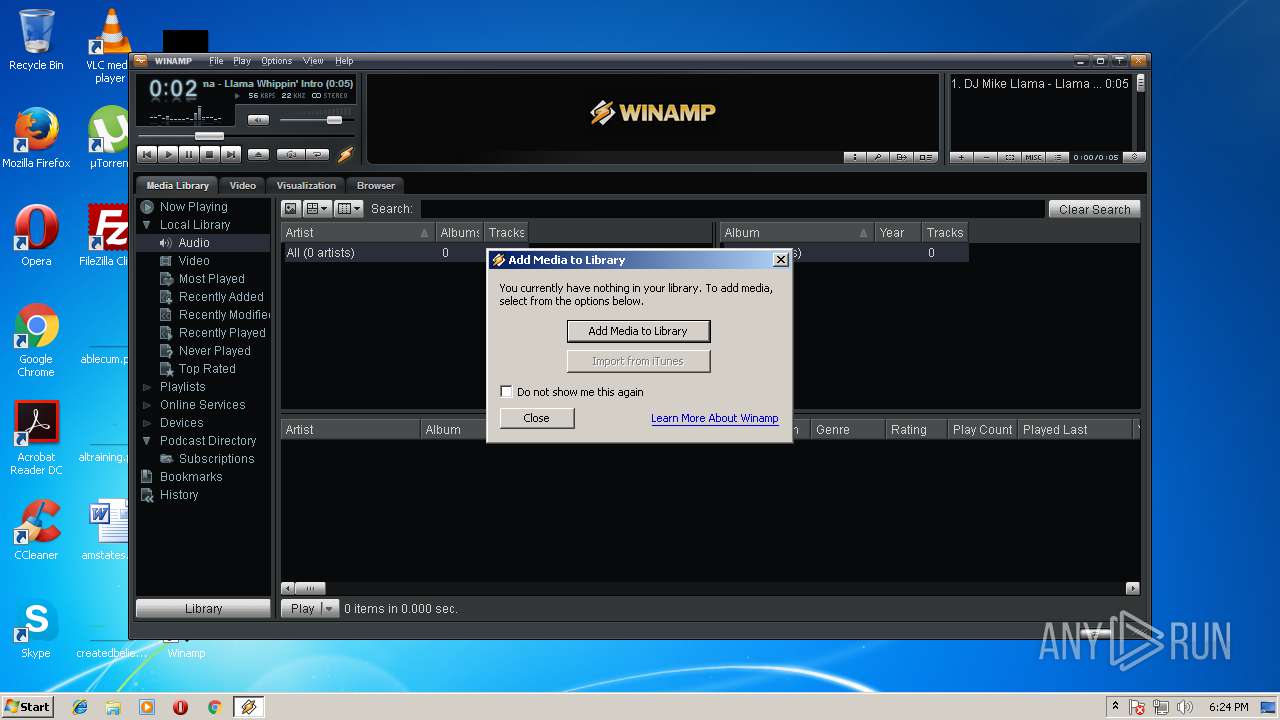Switch to the Browser tab

coord(376,185)
